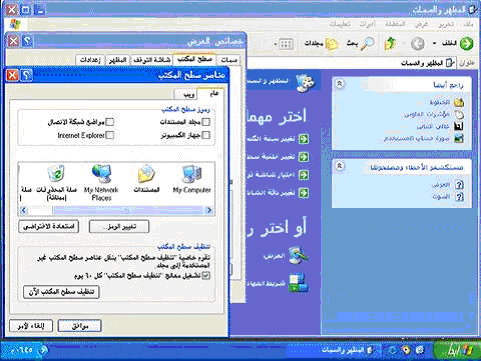481x361 pixels.
Task: Click the Up folder toolbar icon
Action: point(390,44)
